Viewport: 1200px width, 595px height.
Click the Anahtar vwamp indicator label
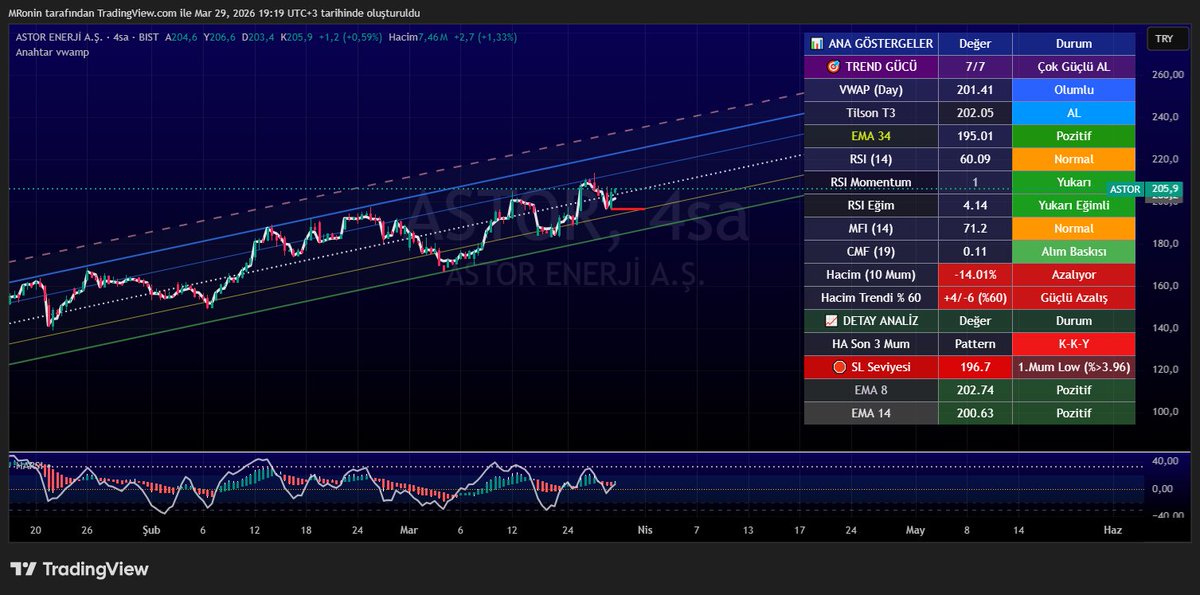tap(52, 52)
